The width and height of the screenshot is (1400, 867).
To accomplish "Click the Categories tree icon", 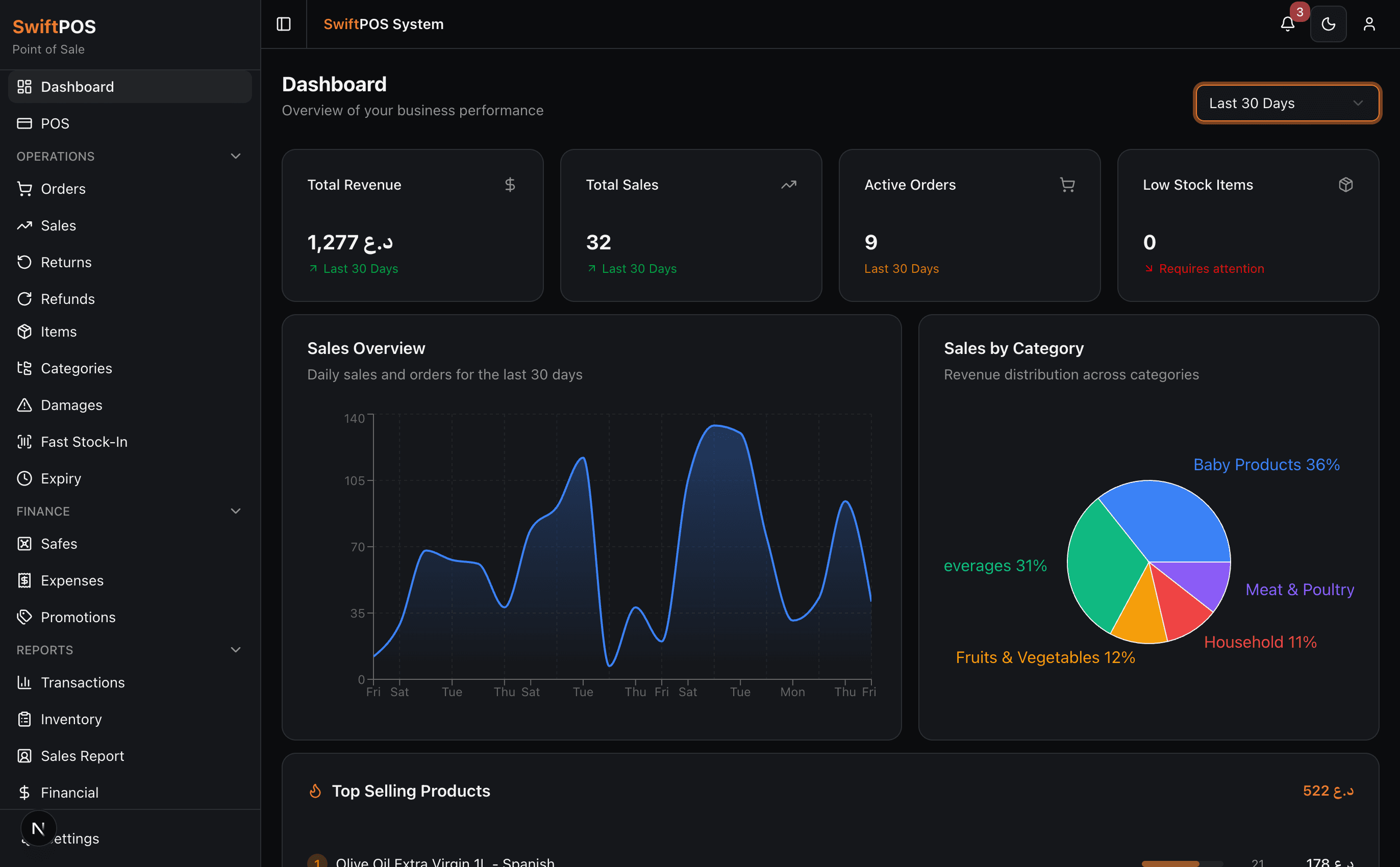I will click(x=24, y=368).
